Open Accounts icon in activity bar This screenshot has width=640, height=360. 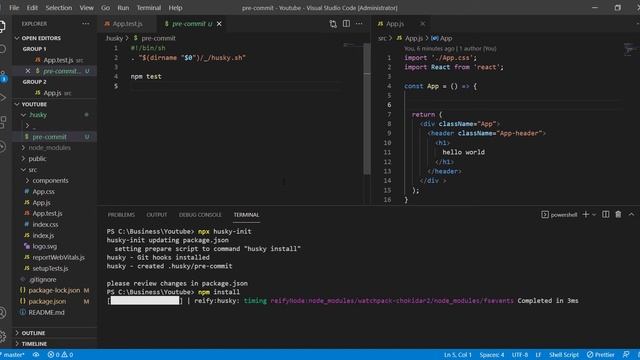click(2, 313)
